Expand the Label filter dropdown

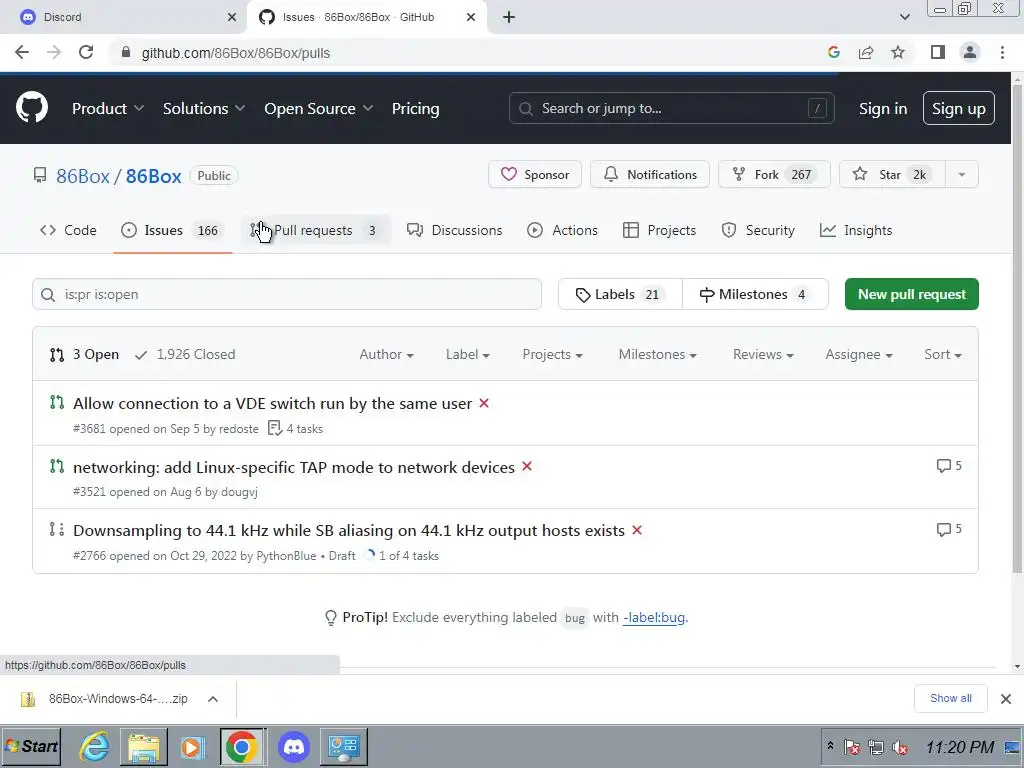point(468,354)
